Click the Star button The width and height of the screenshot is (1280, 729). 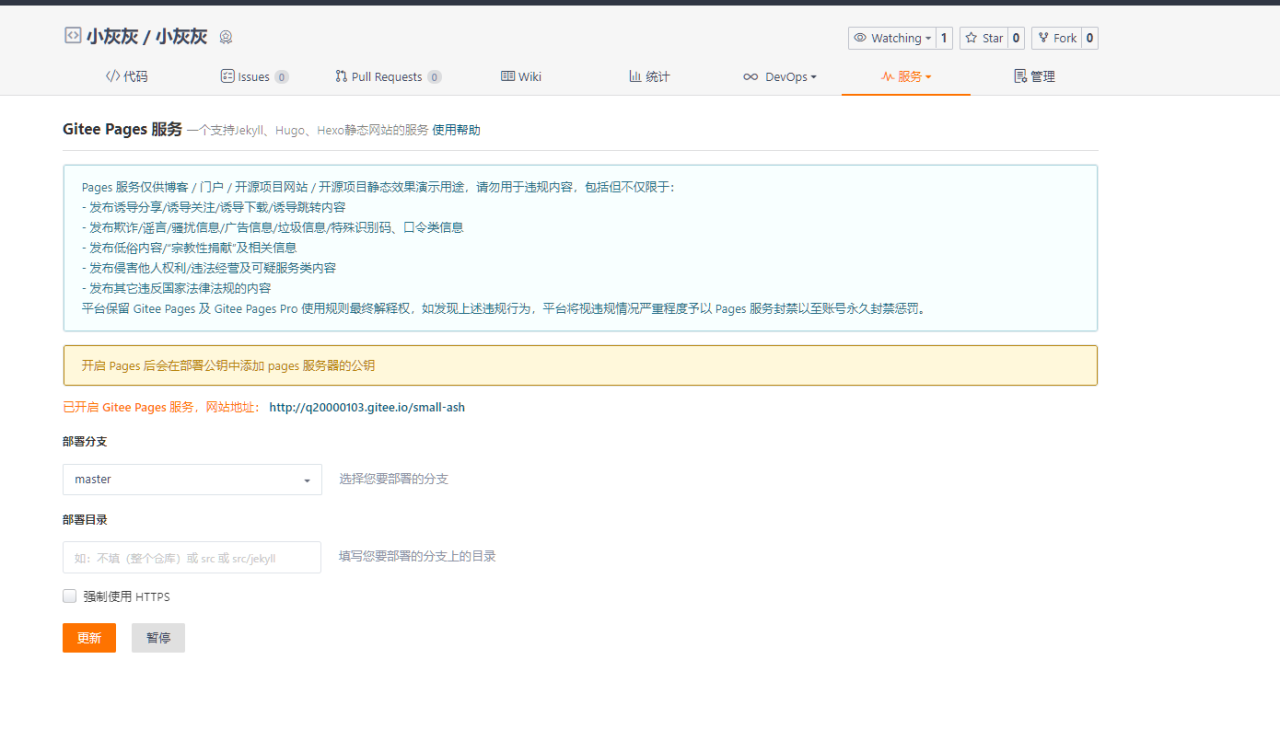coord(983,38)
